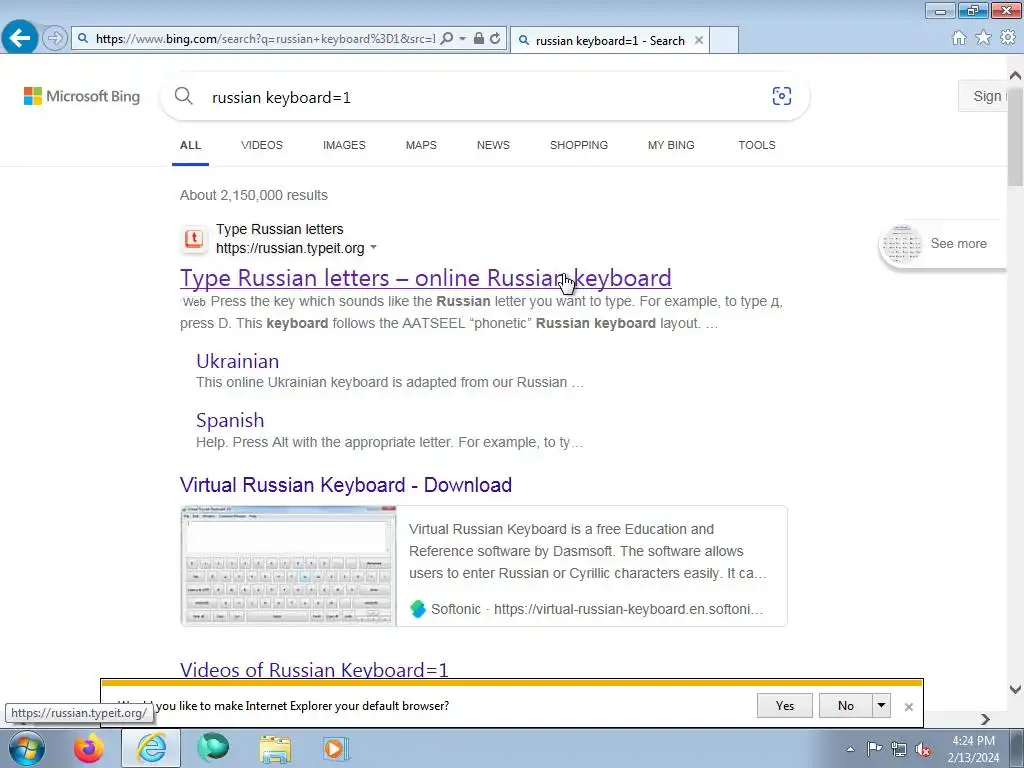Click into the Bing search box
Screen dimensions: 1024x768
pyautogui.click(x=483, y=97)
